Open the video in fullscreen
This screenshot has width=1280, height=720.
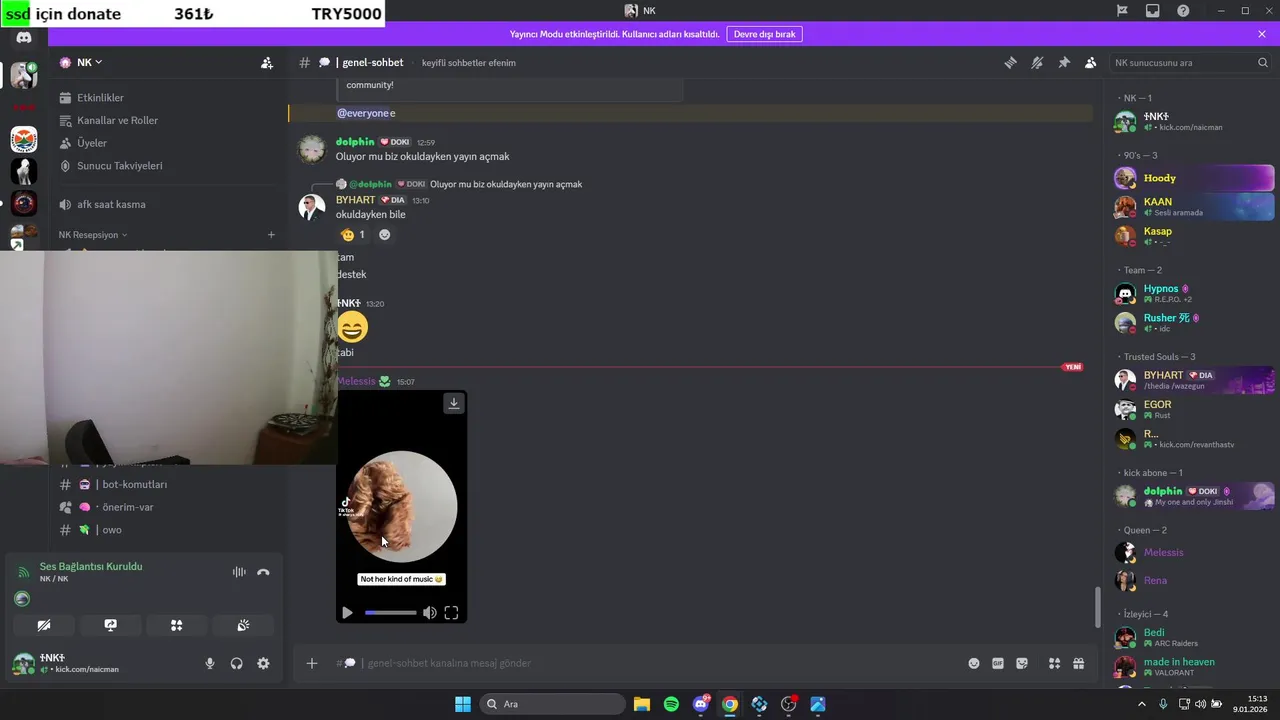[451, 613]
